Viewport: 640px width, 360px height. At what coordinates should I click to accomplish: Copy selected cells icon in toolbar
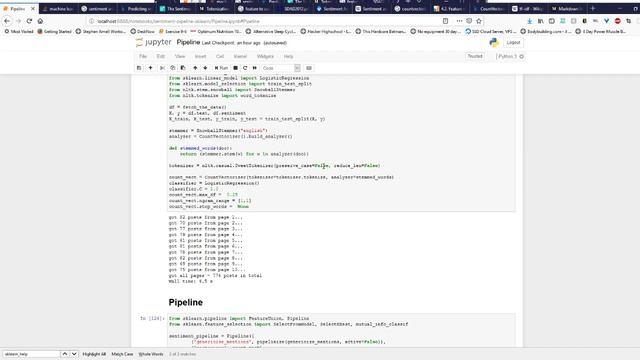click(x=173, y=68)
